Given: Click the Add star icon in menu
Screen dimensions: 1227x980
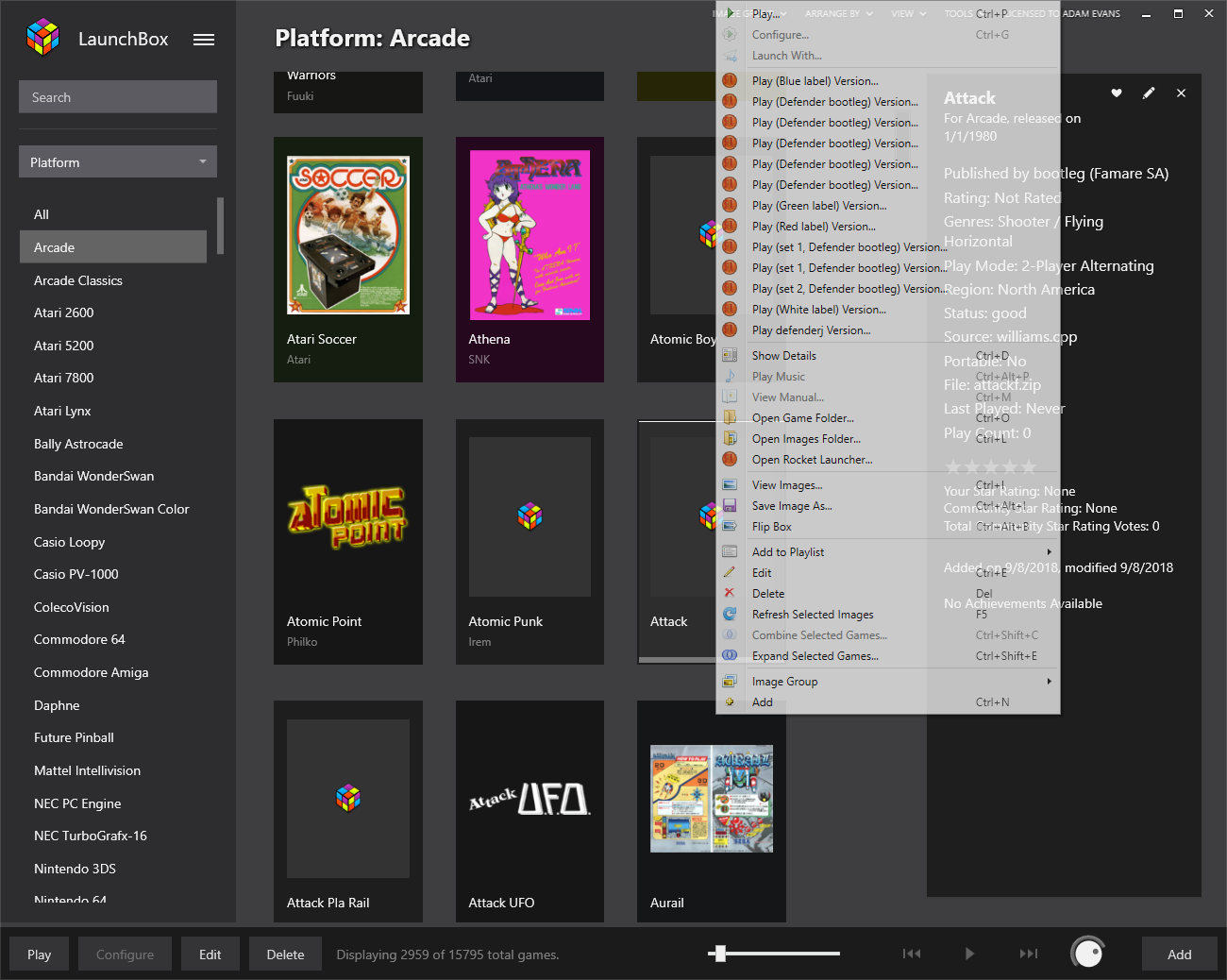Looking at the screenshot, I should tap(730, 702).
